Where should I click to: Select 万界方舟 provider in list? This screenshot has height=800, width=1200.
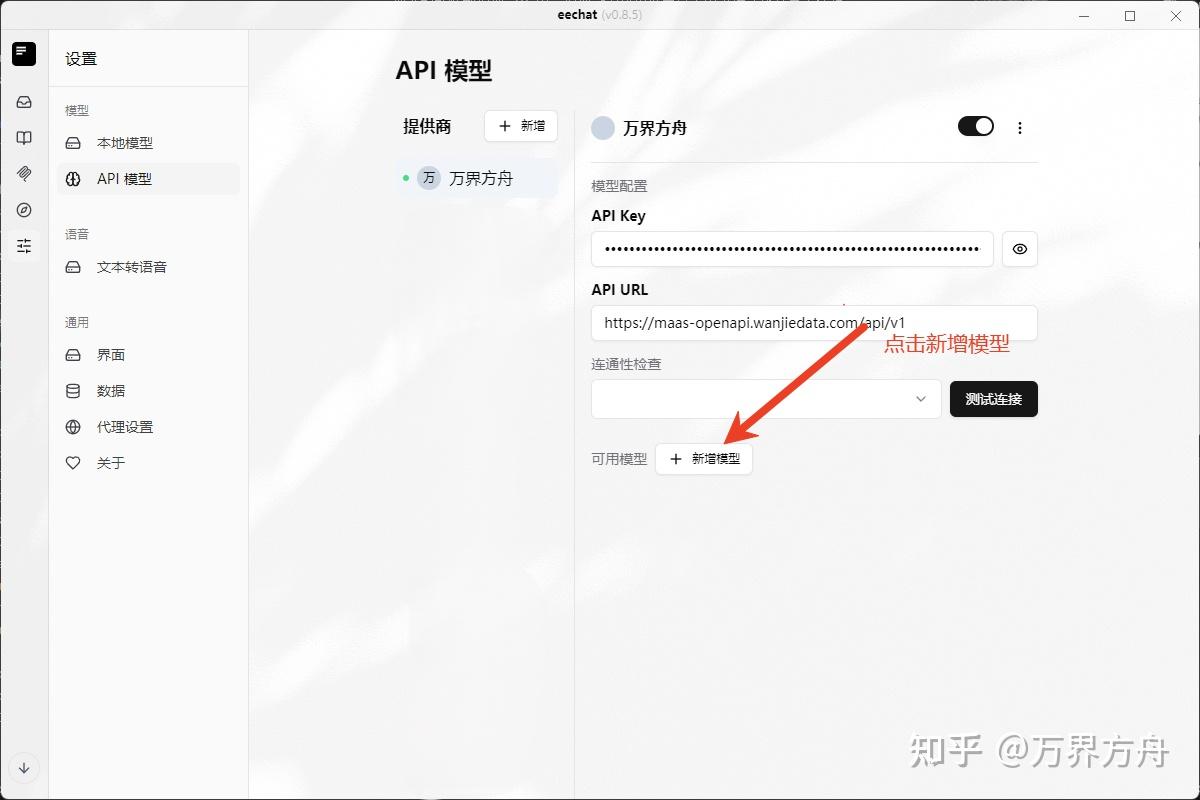[x=477, y=179]
